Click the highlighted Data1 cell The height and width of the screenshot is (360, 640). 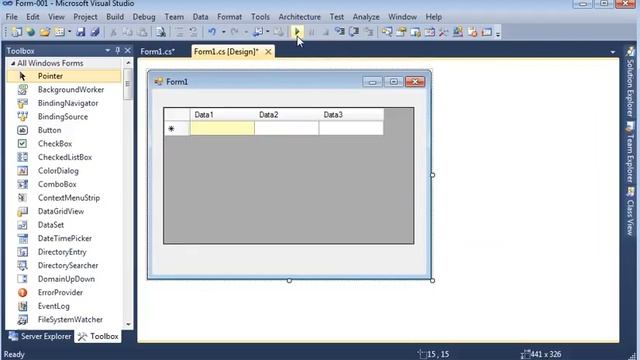(x=222, y=128)
